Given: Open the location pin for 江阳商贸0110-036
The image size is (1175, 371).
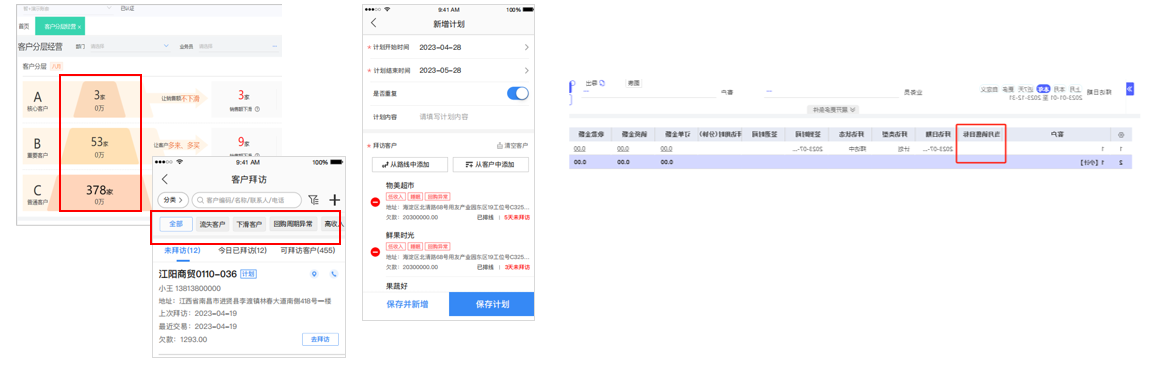Looking at the screenshot, I should point(315,274).
